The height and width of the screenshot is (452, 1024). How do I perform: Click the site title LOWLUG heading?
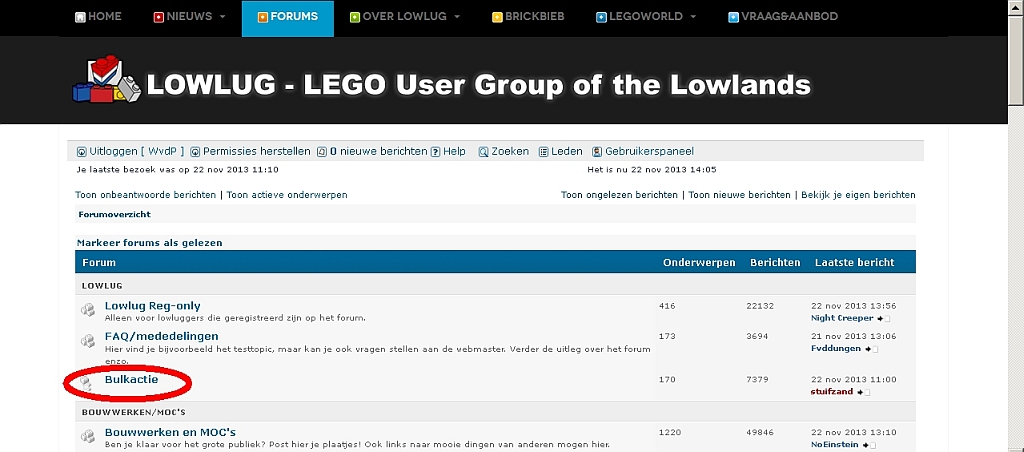click(x=479, y=85)
